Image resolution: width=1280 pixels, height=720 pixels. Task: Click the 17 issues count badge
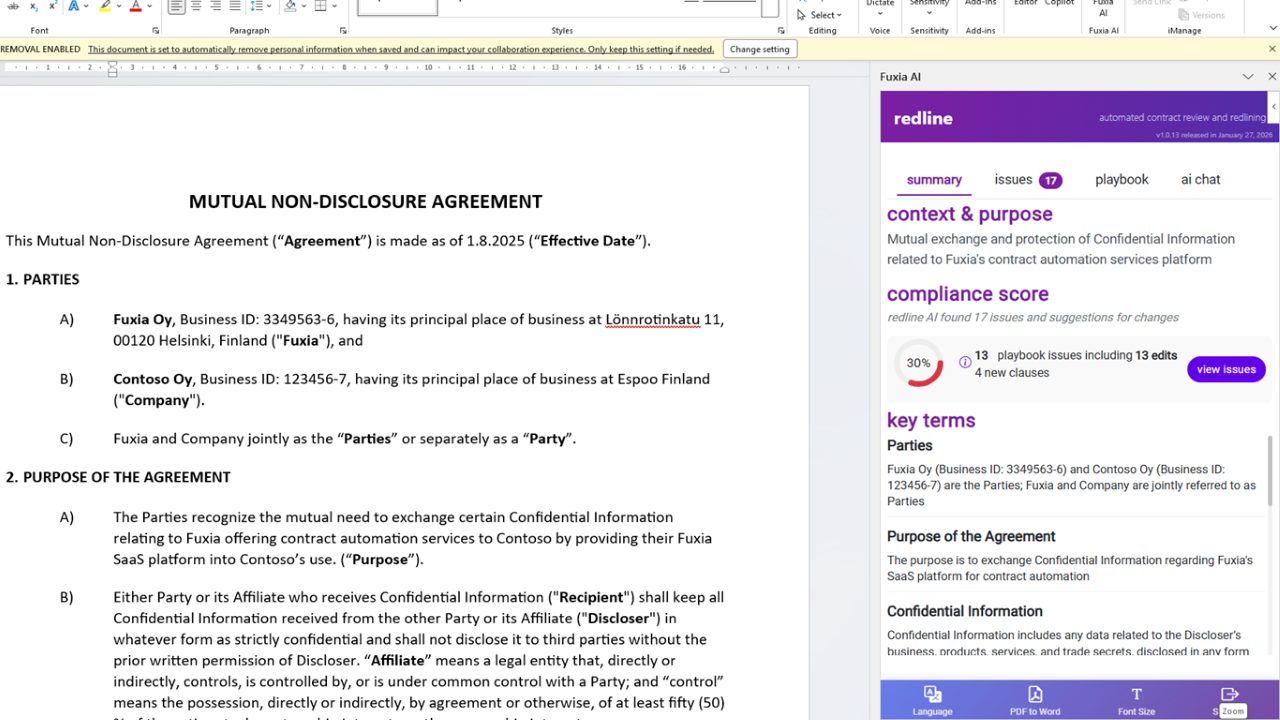[1050, 181]
